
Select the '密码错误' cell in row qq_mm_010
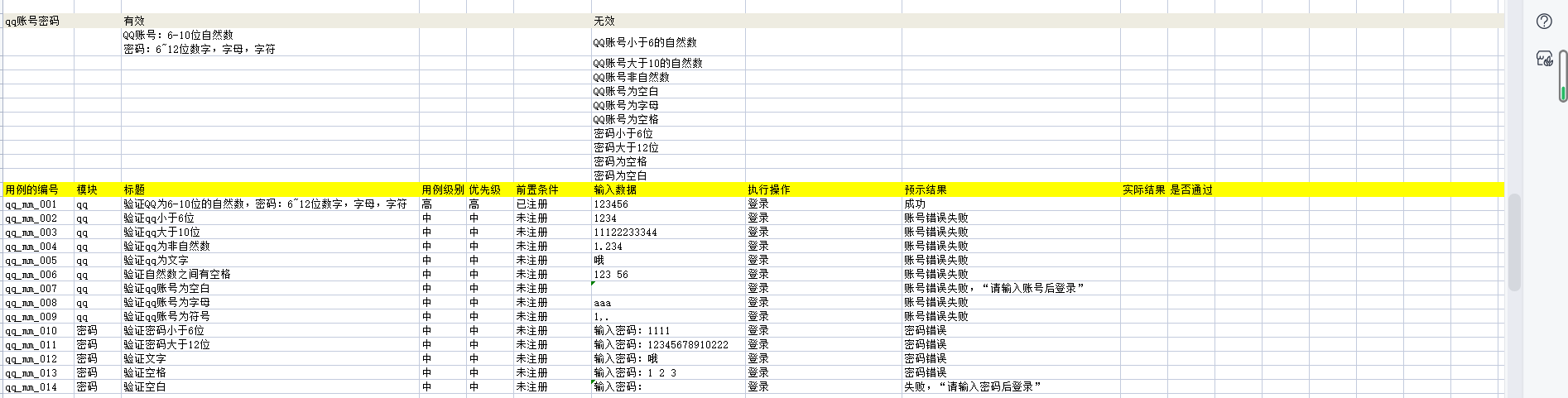1011,330
